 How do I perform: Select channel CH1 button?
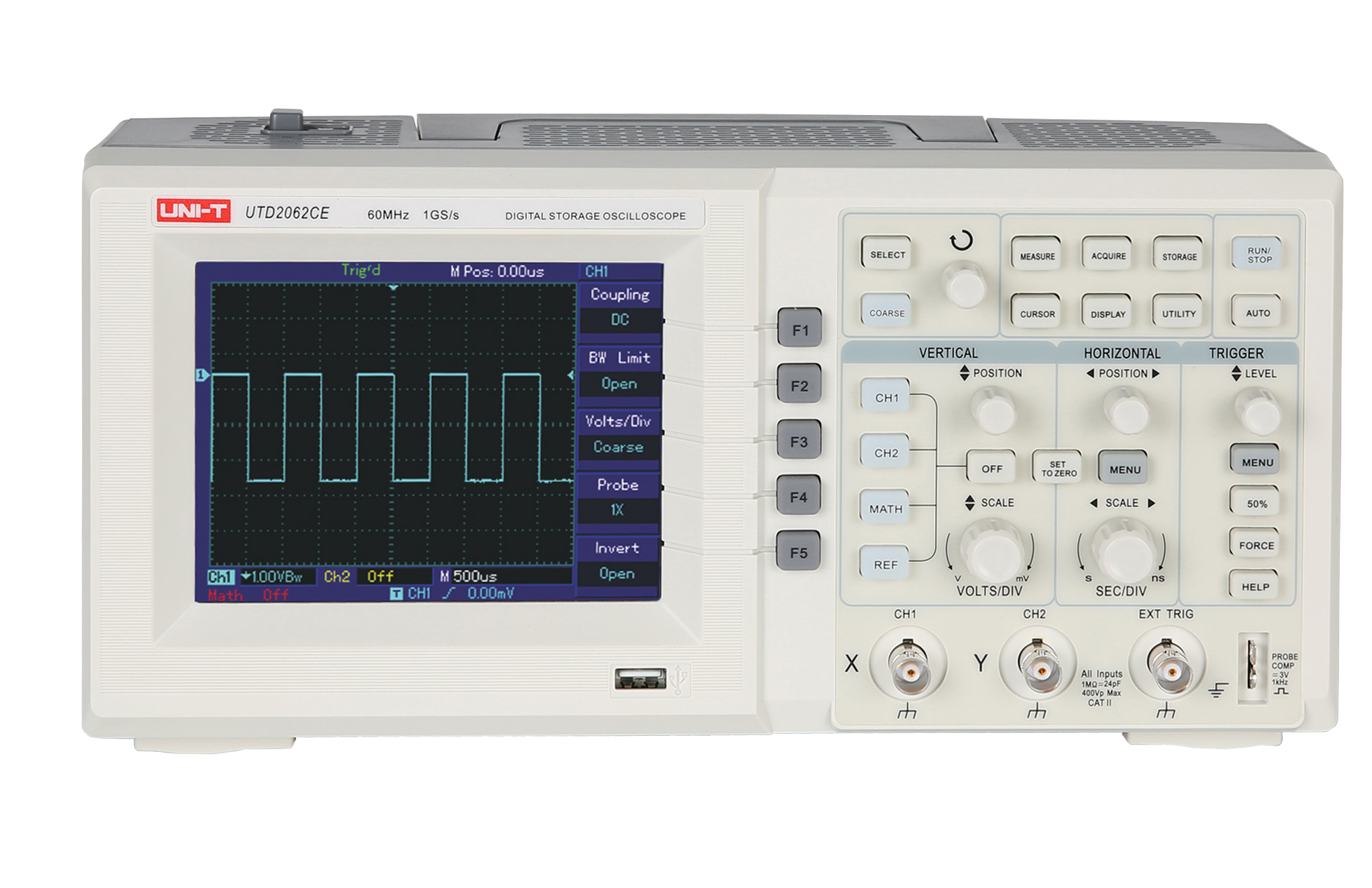point(886,396)
